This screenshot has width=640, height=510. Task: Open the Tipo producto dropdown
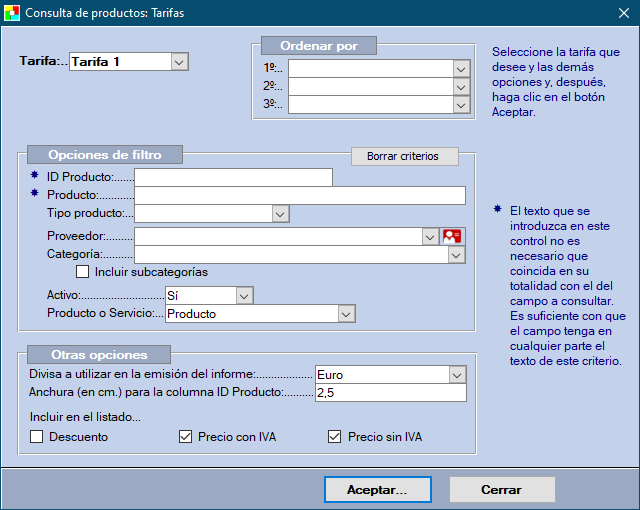pos(280,214)
